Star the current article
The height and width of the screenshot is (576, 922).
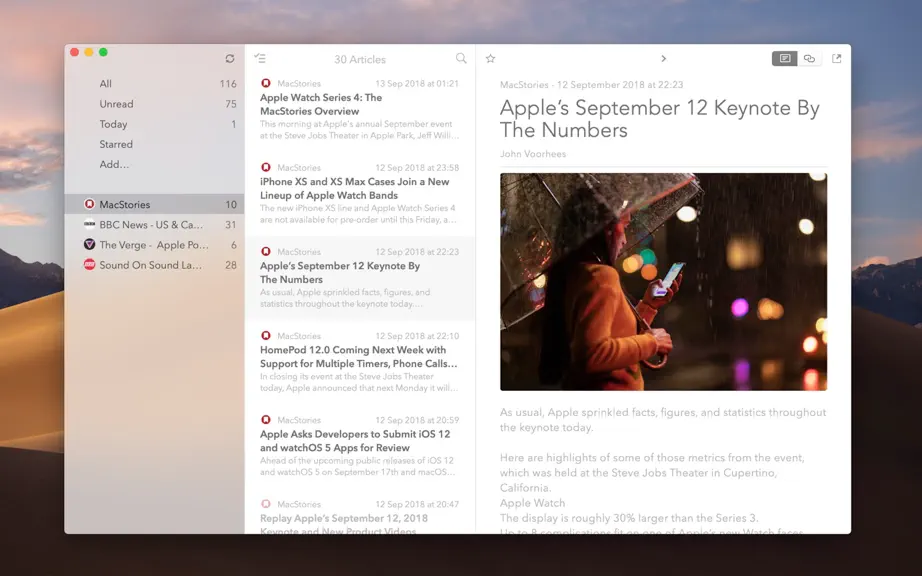coord(490,58)
